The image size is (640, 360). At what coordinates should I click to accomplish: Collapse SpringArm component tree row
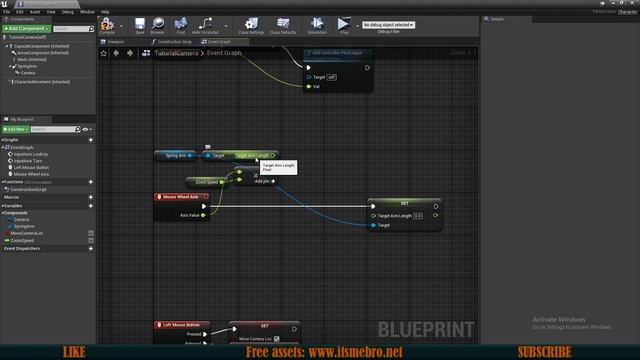point(10,66)
